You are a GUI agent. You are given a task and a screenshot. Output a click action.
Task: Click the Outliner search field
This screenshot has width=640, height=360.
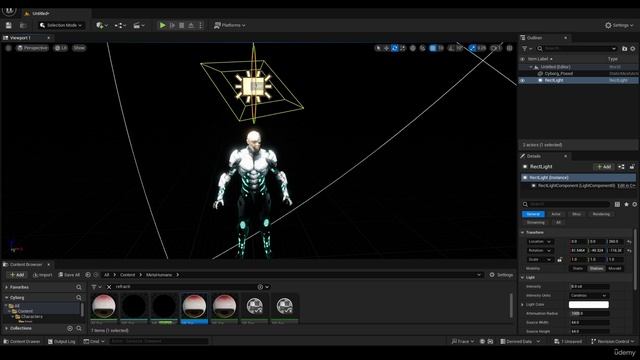577,49
